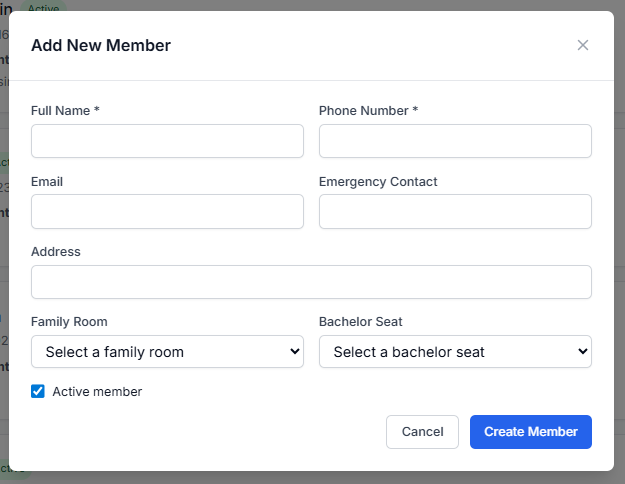The width and height of the screenshot is (625, 484).
Task: Uncheck the Active member checkbox
Action: pos(38,392)
